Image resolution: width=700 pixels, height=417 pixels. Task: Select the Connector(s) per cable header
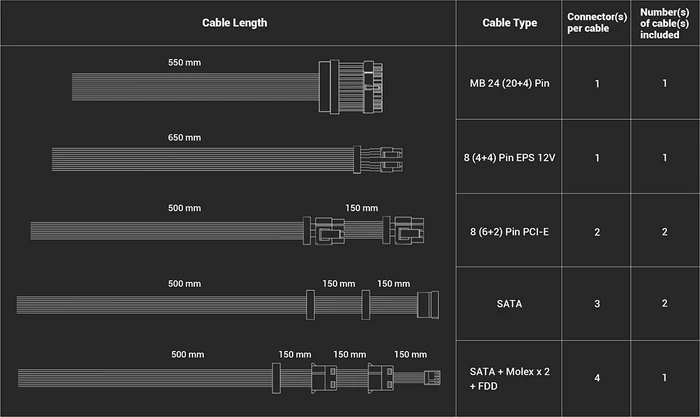click(x=597, y=22)
